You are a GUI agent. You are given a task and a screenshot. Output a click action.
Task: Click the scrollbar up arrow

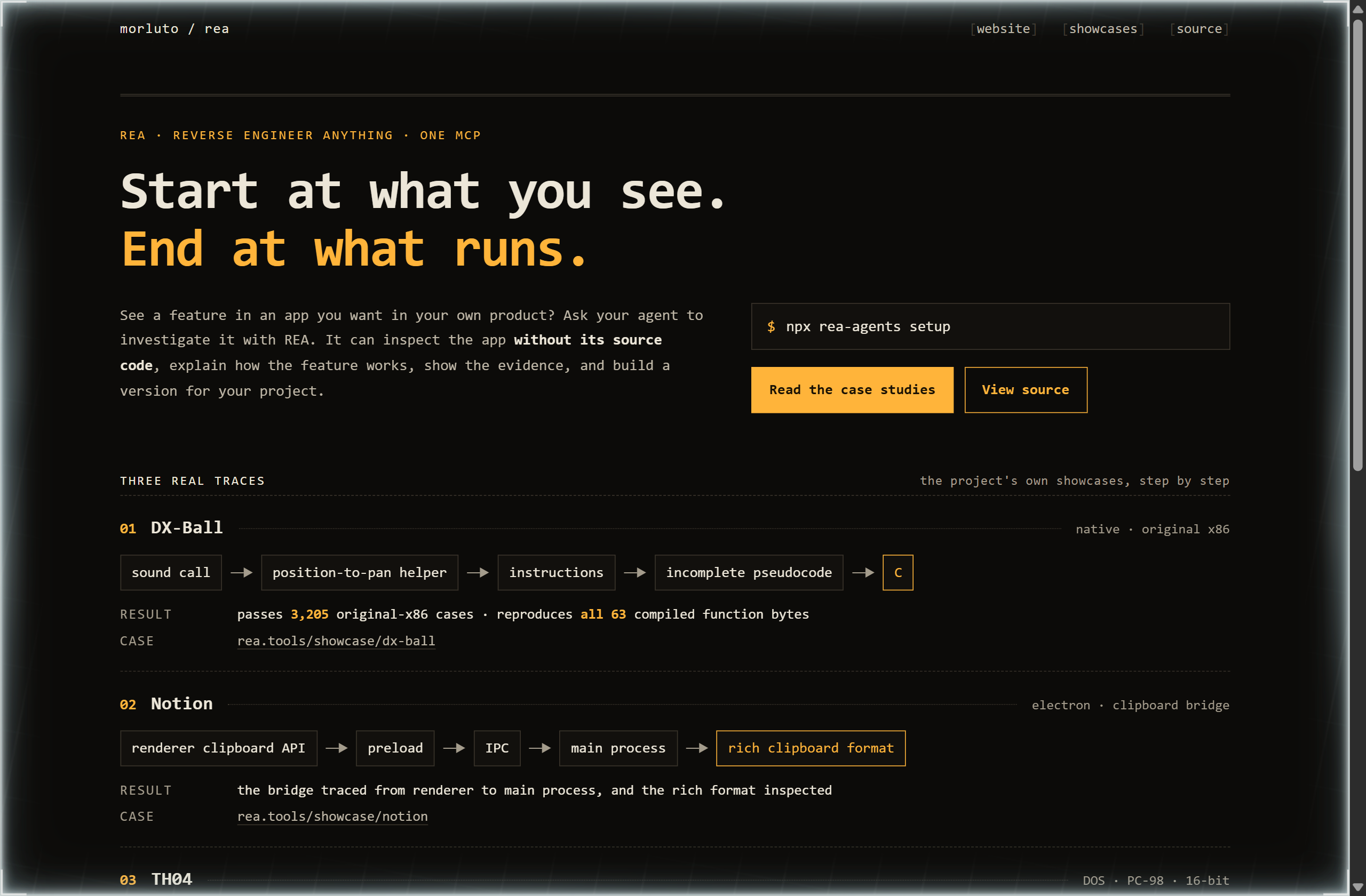[1357, 9]
